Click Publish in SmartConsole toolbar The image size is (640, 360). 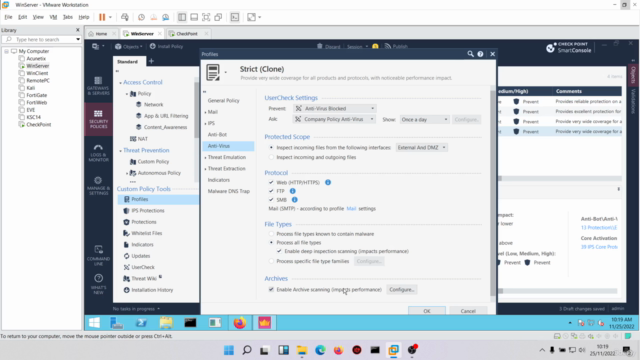pyautogui.click(x=396, y=47)
